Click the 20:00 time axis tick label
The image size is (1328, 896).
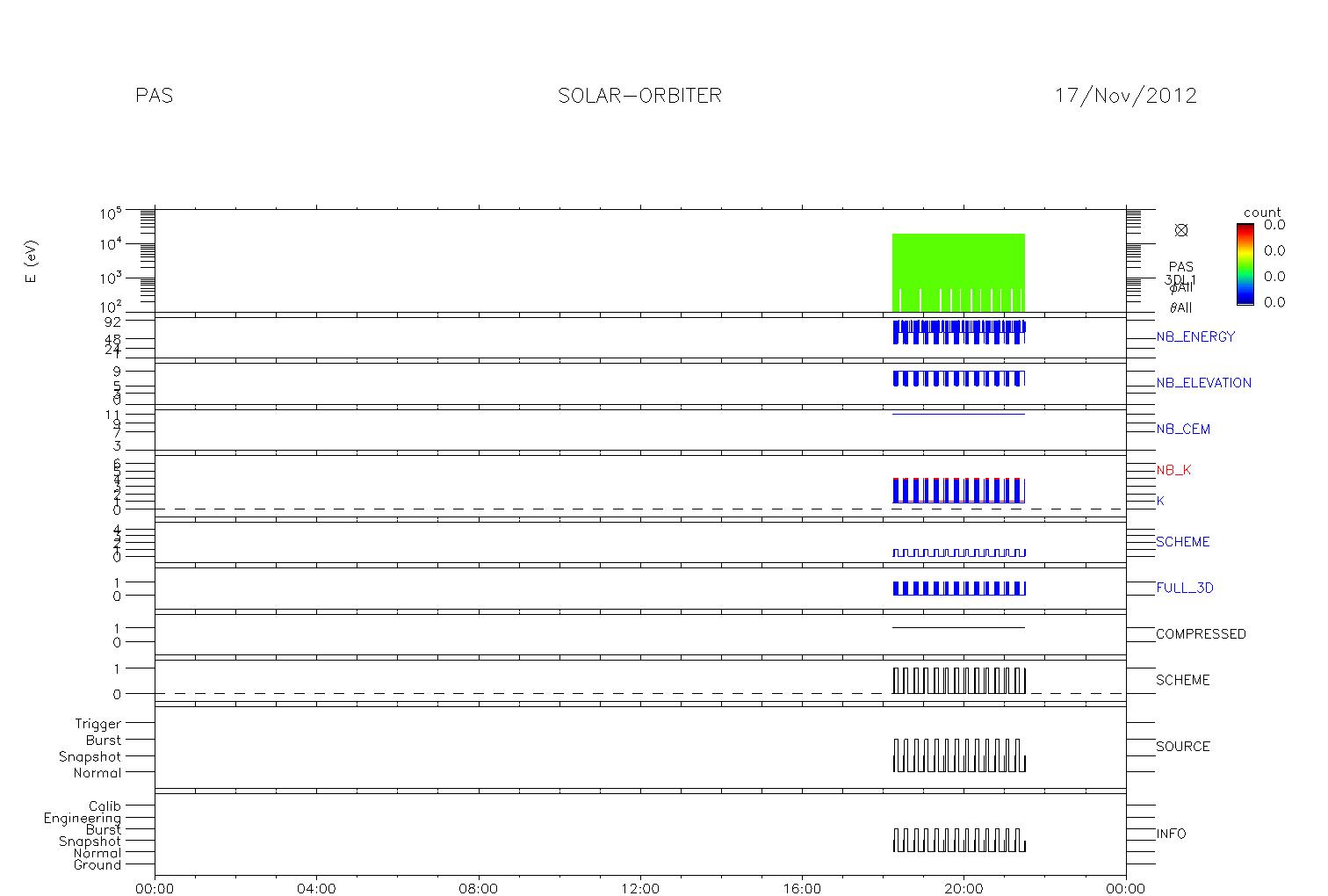point(964,888)
